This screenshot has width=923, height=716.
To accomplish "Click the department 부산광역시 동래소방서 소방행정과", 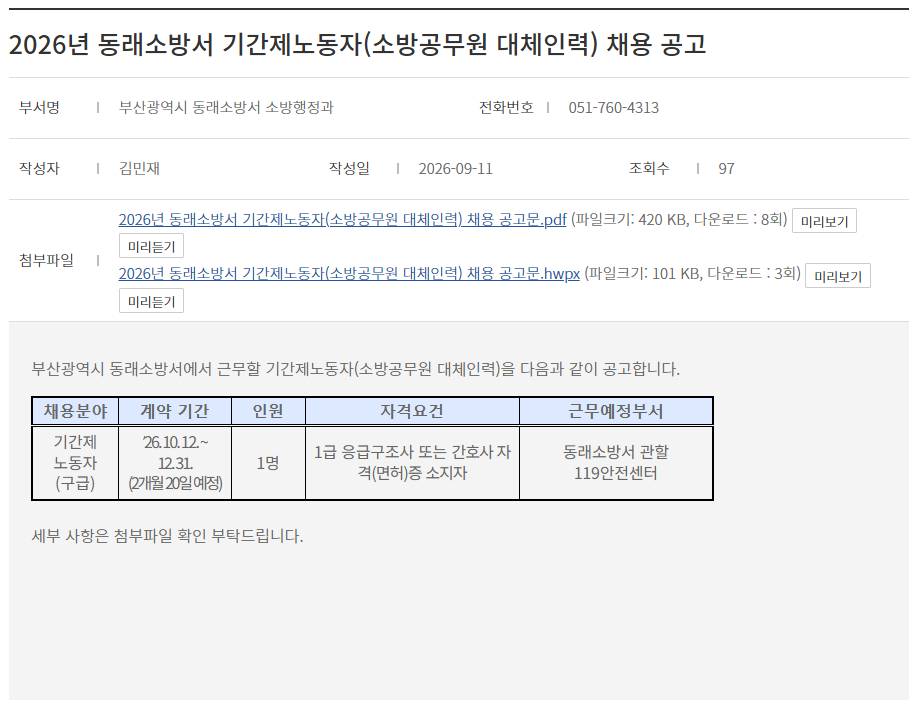I will point(226,107).
